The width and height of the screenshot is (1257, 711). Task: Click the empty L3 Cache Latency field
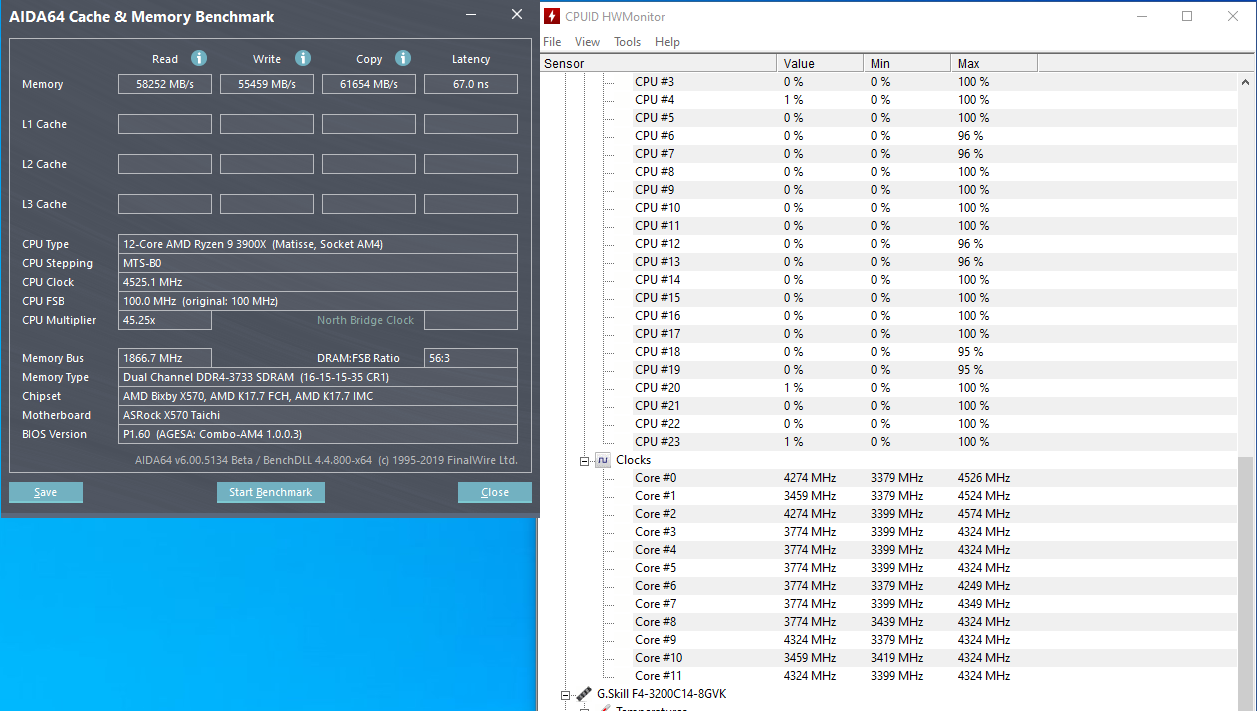(471, 204)
